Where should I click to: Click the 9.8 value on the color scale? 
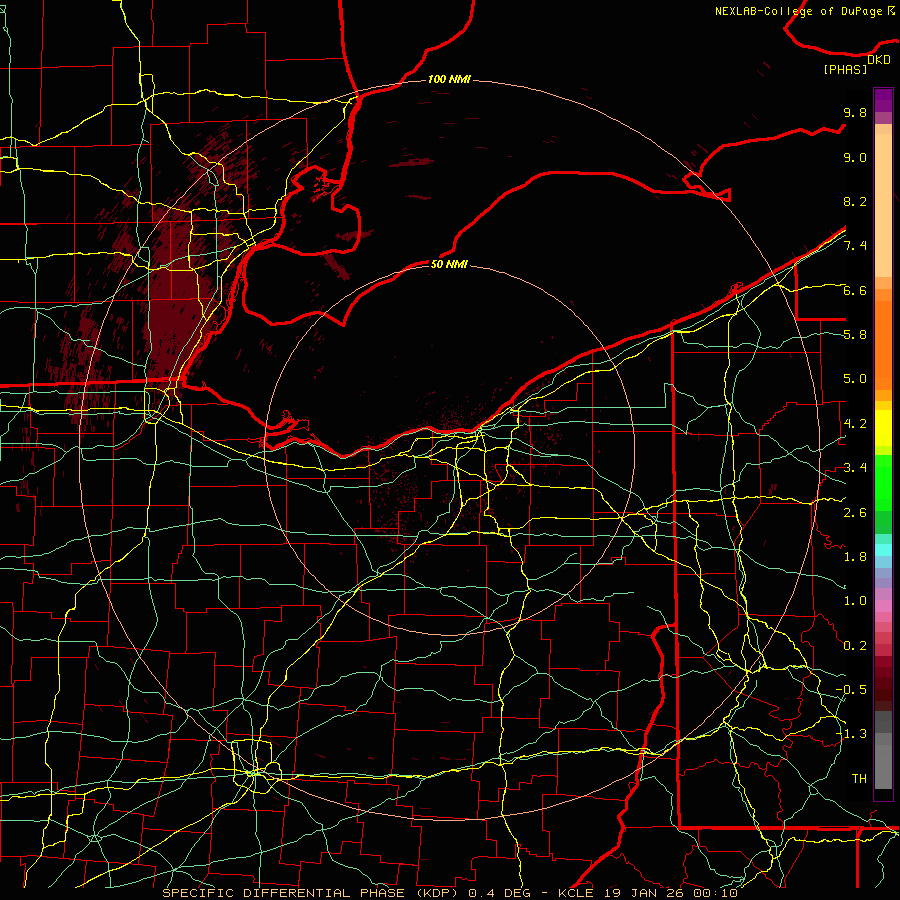(x=855, y=112)
